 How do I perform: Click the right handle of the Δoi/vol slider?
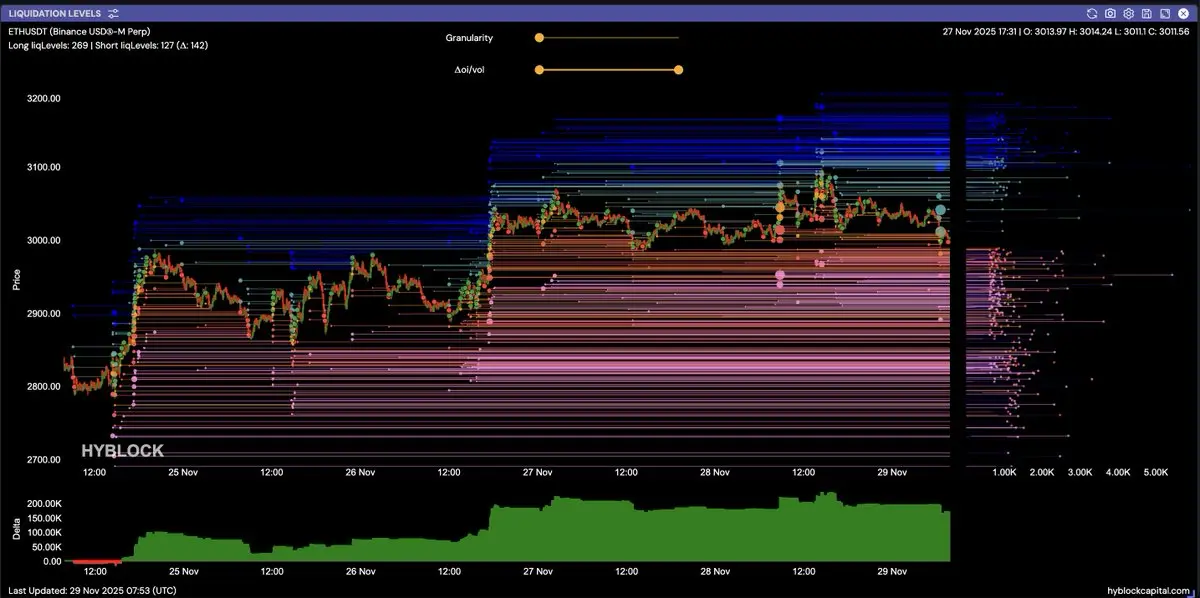[x=679, y=70]
